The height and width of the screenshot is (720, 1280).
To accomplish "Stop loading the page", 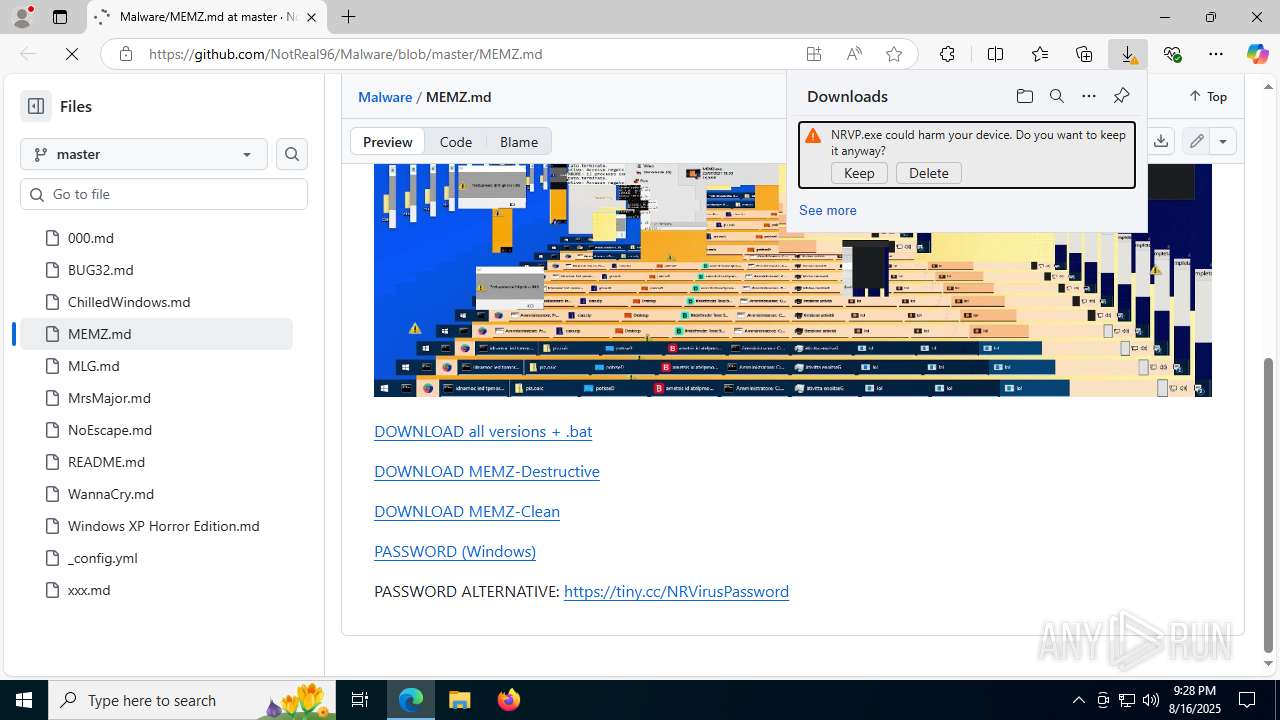I will pyautogui.click(x=72, y=54).
